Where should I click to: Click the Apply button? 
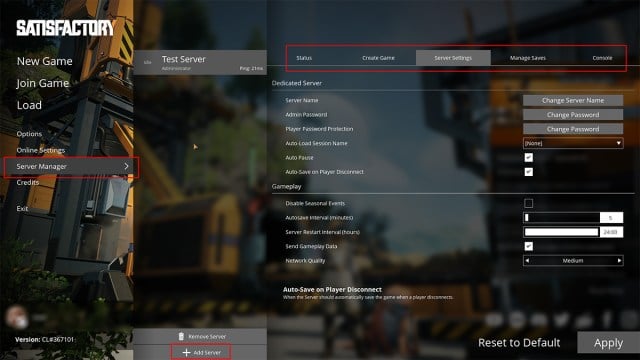tap(608, 343)
